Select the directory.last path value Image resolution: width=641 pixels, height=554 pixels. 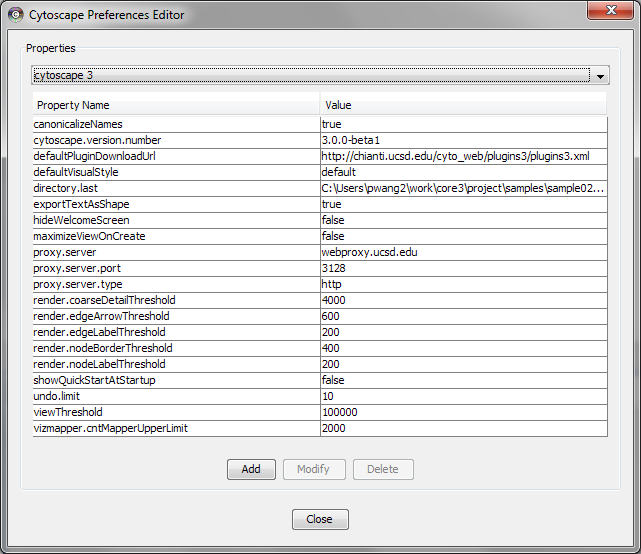(x=463, y=188)
